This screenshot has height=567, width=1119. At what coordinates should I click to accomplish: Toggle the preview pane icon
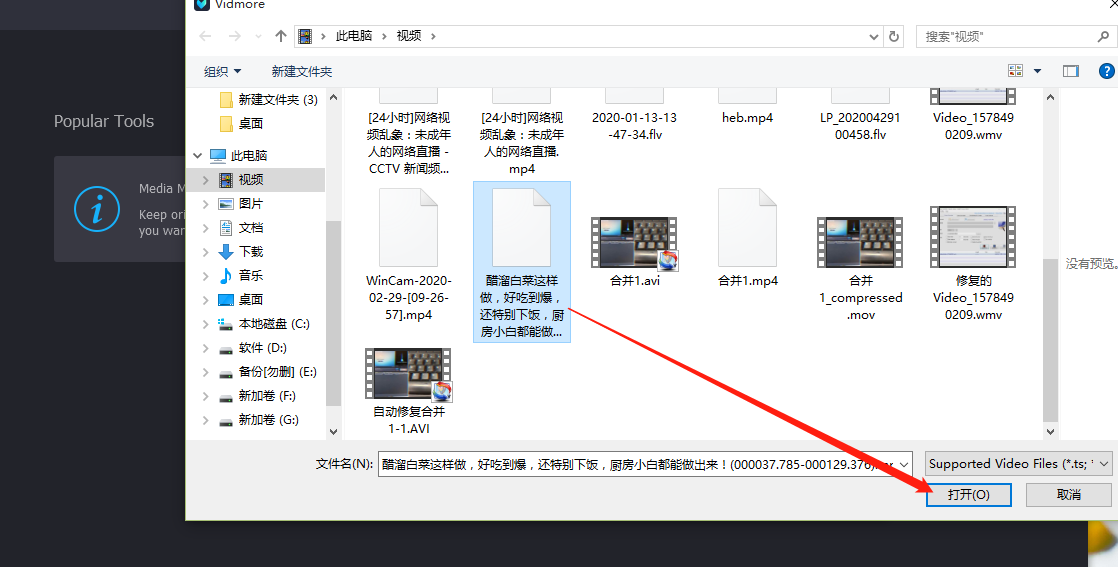point(1070,71)
